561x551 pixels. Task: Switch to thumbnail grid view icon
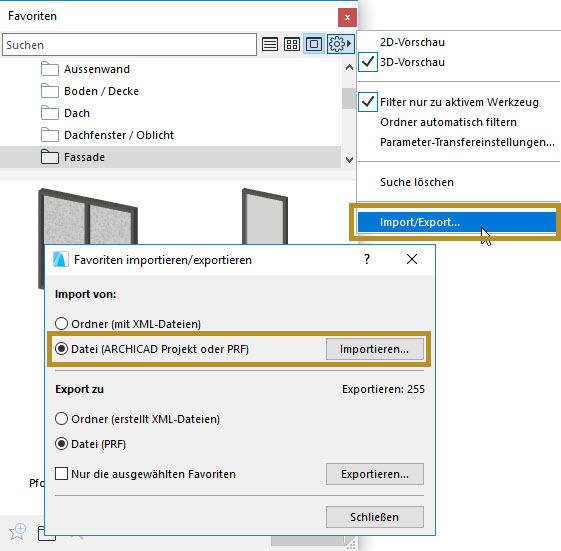(292, 44)
